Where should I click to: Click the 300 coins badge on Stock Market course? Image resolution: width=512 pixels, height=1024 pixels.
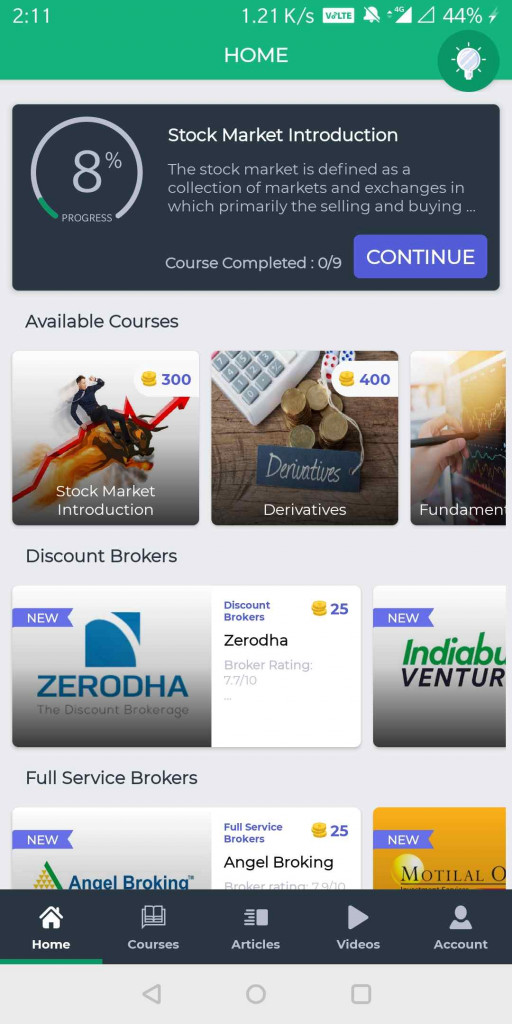click(167, 379)
